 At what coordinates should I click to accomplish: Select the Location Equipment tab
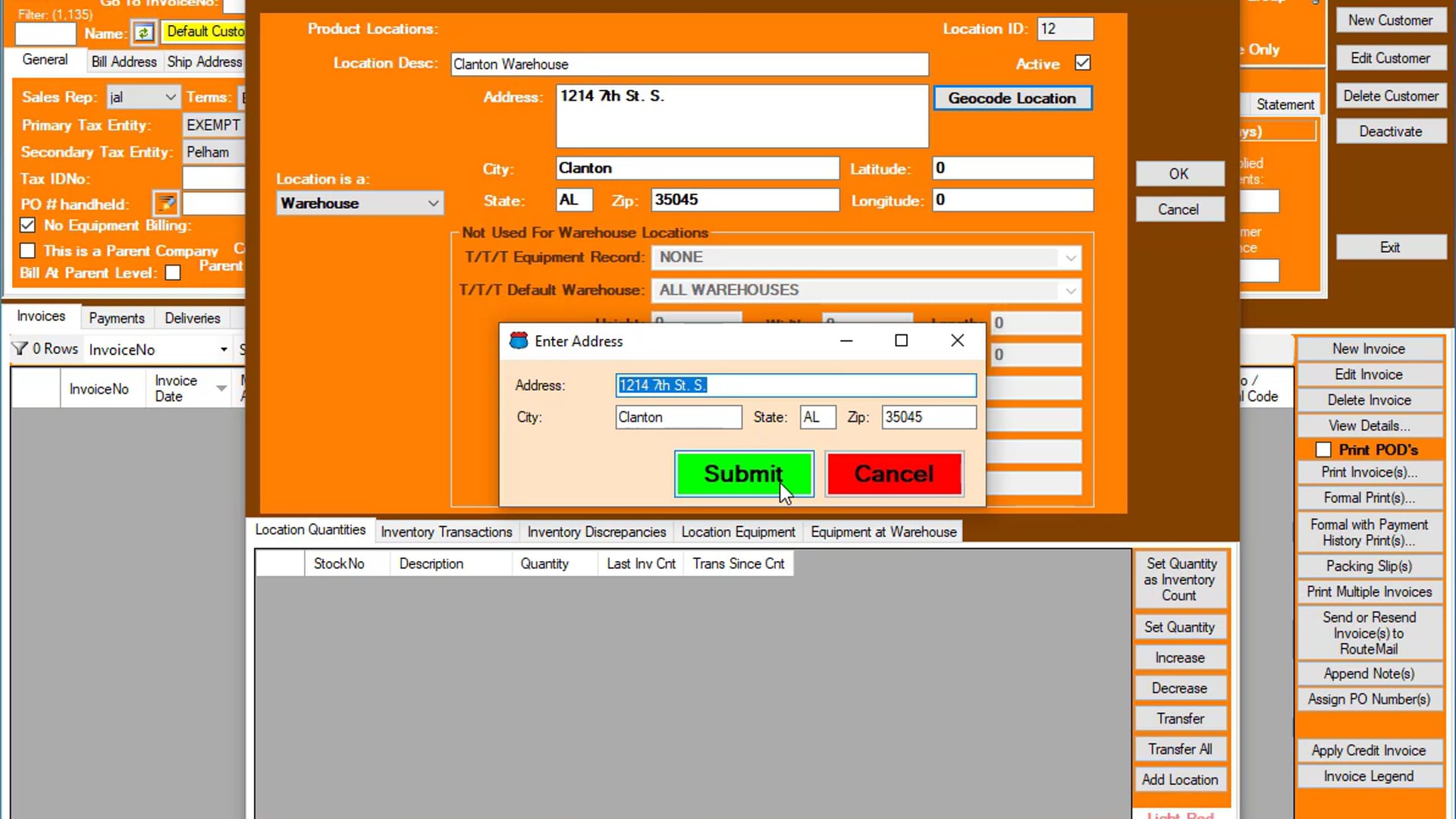(x=738, y=532)
